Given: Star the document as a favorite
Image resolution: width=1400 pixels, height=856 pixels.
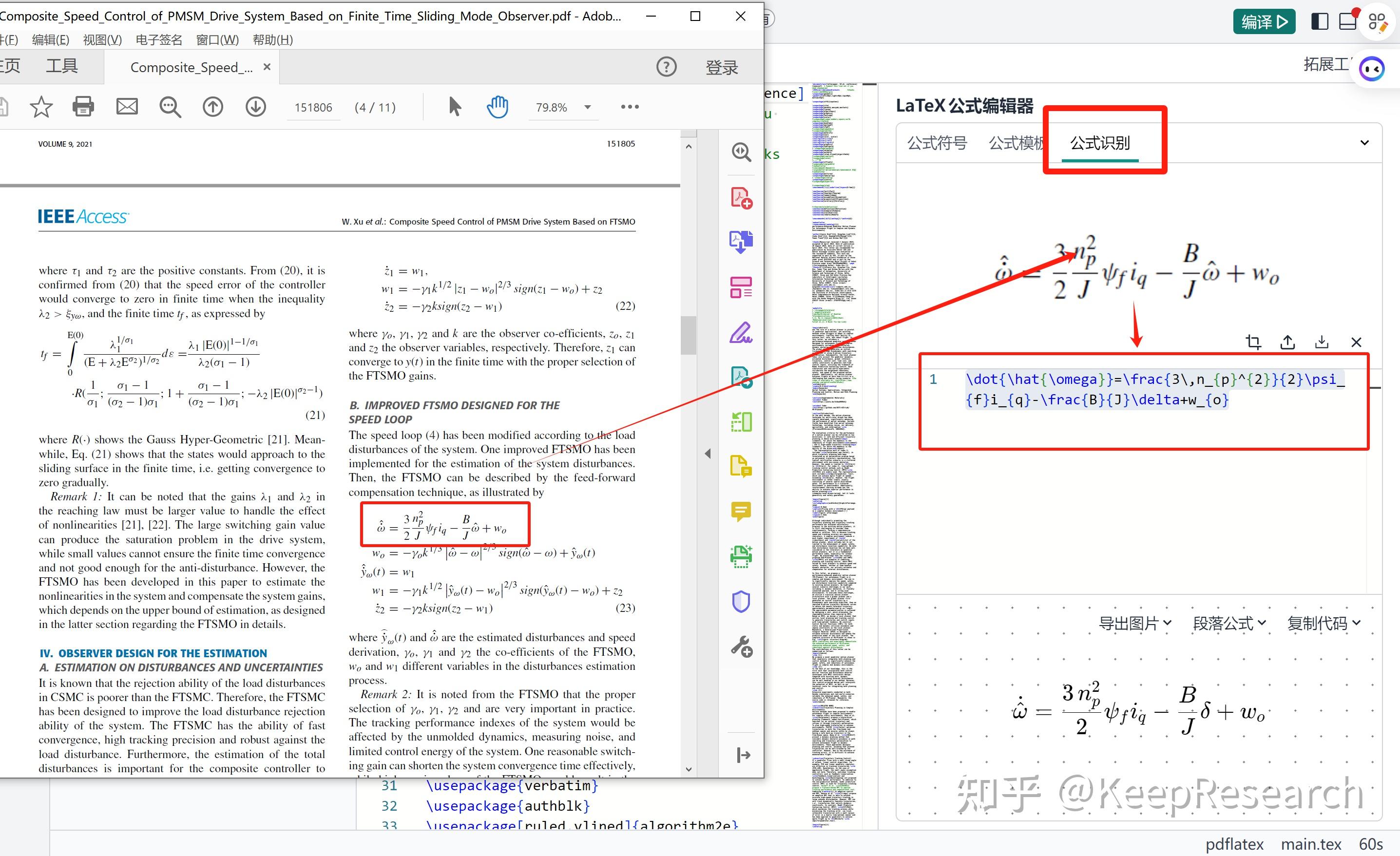Looking at the screenshot, I should 41,106.
